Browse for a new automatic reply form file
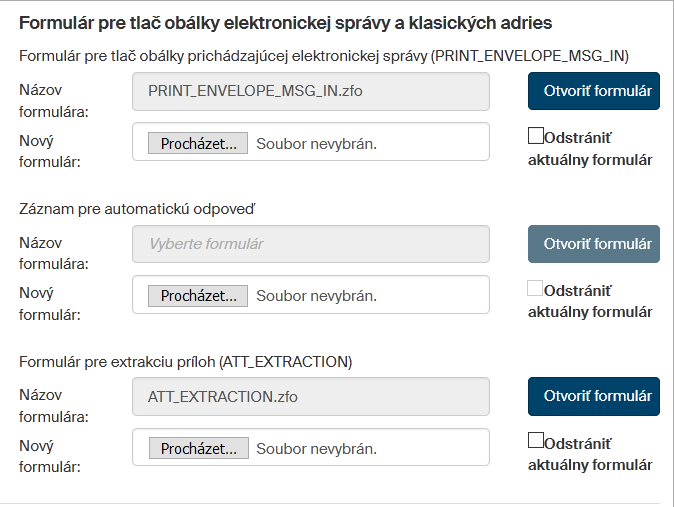Image resolution: width=674 pixels, height=507 pixels. click(x=199, y=296)
